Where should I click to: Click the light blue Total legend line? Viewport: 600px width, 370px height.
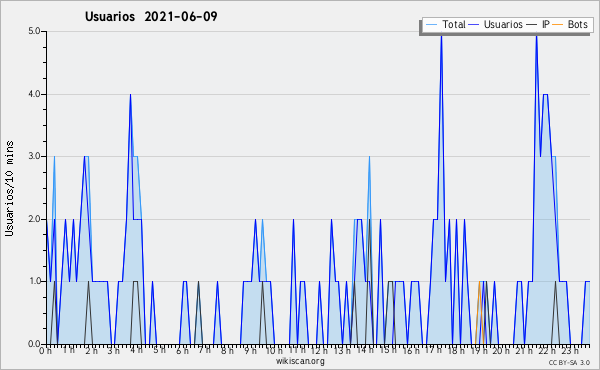click(x=431, y=25)
